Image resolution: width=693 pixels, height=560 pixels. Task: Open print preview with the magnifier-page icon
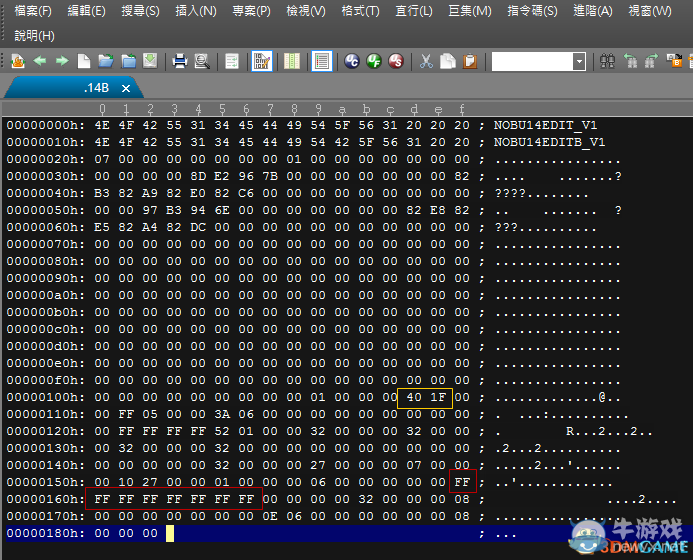point(202,61)
